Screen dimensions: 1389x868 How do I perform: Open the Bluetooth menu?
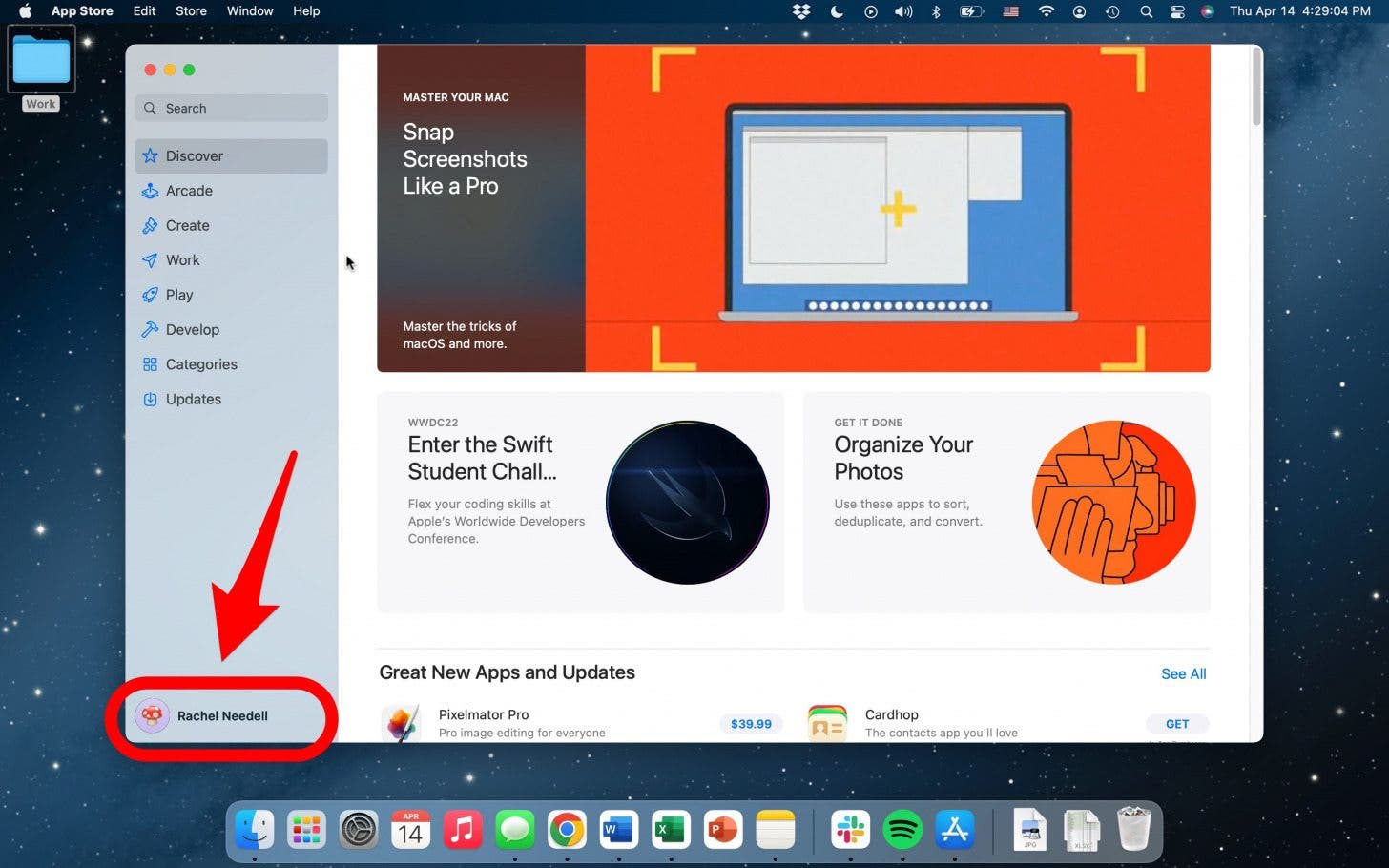[936, 11]
